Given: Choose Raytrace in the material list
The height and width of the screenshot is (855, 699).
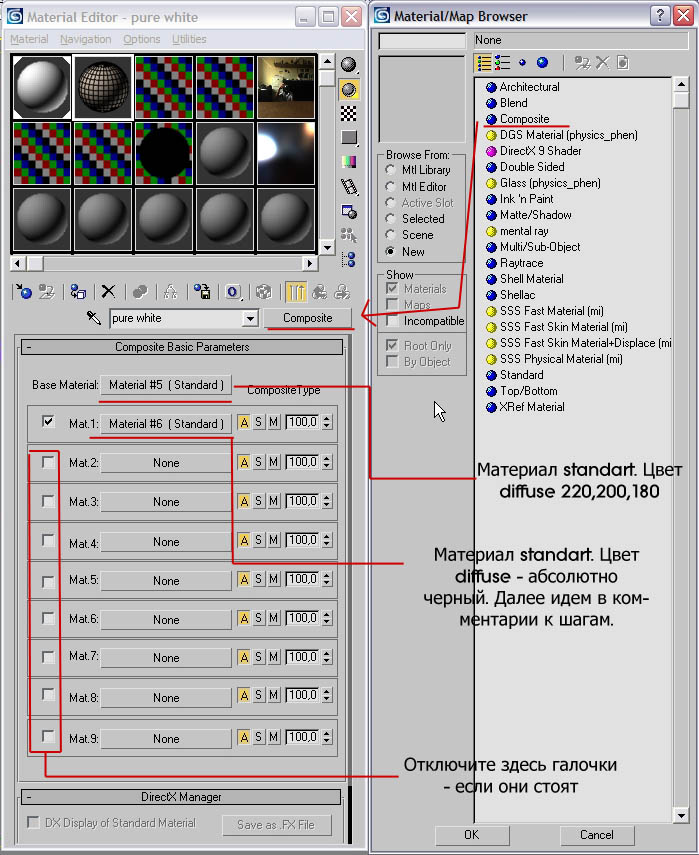Looking at the screenshot, I should [521, 263].
